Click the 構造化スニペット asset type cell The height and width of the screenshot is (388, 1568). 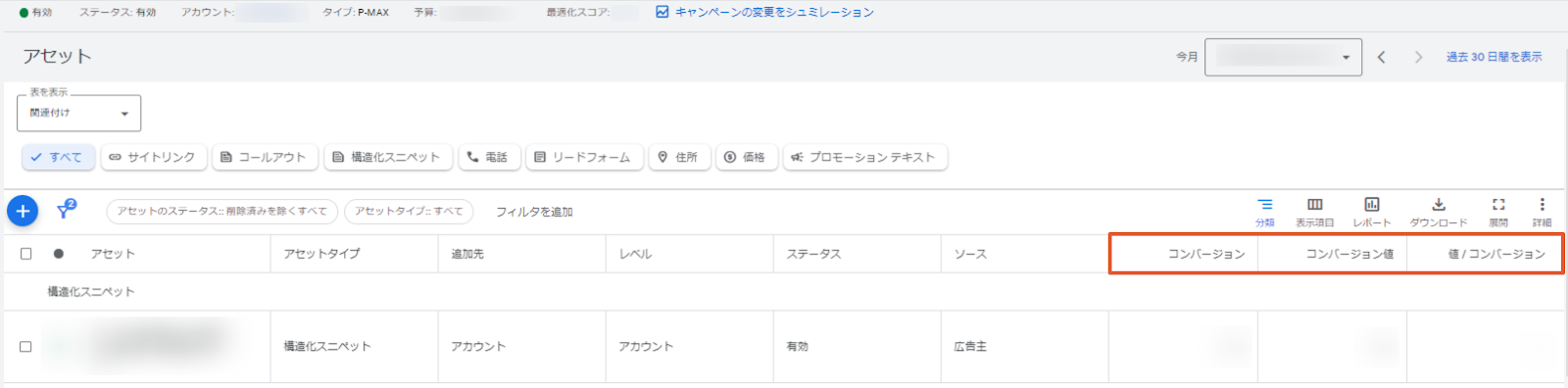coord(327,347)
